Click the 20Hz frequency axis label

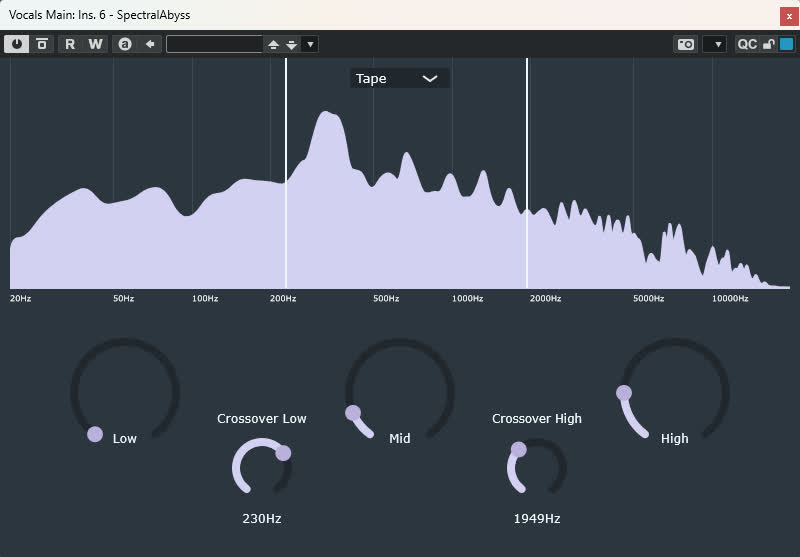click(20, 298)
